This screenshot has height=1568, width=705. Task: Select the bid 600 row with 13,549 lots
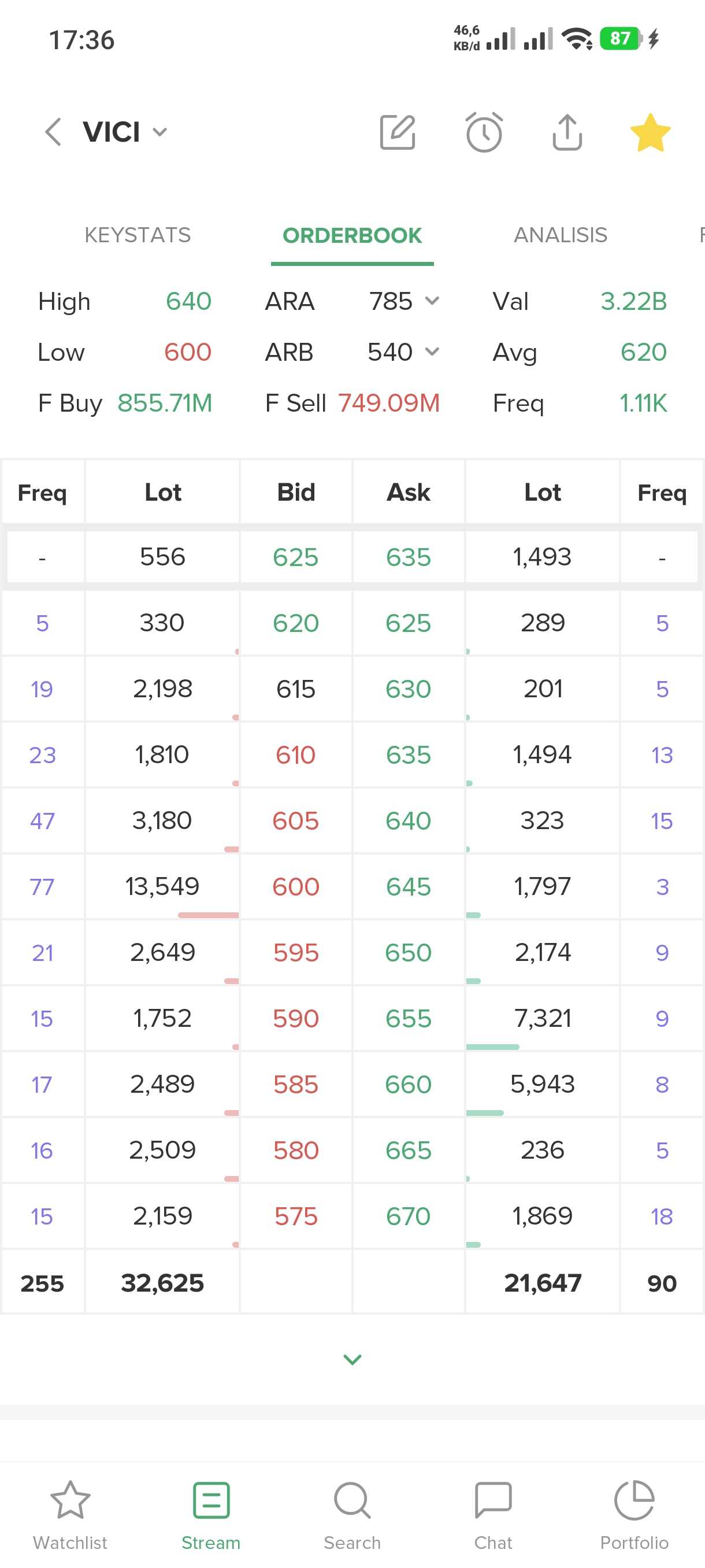coord(296,887)
